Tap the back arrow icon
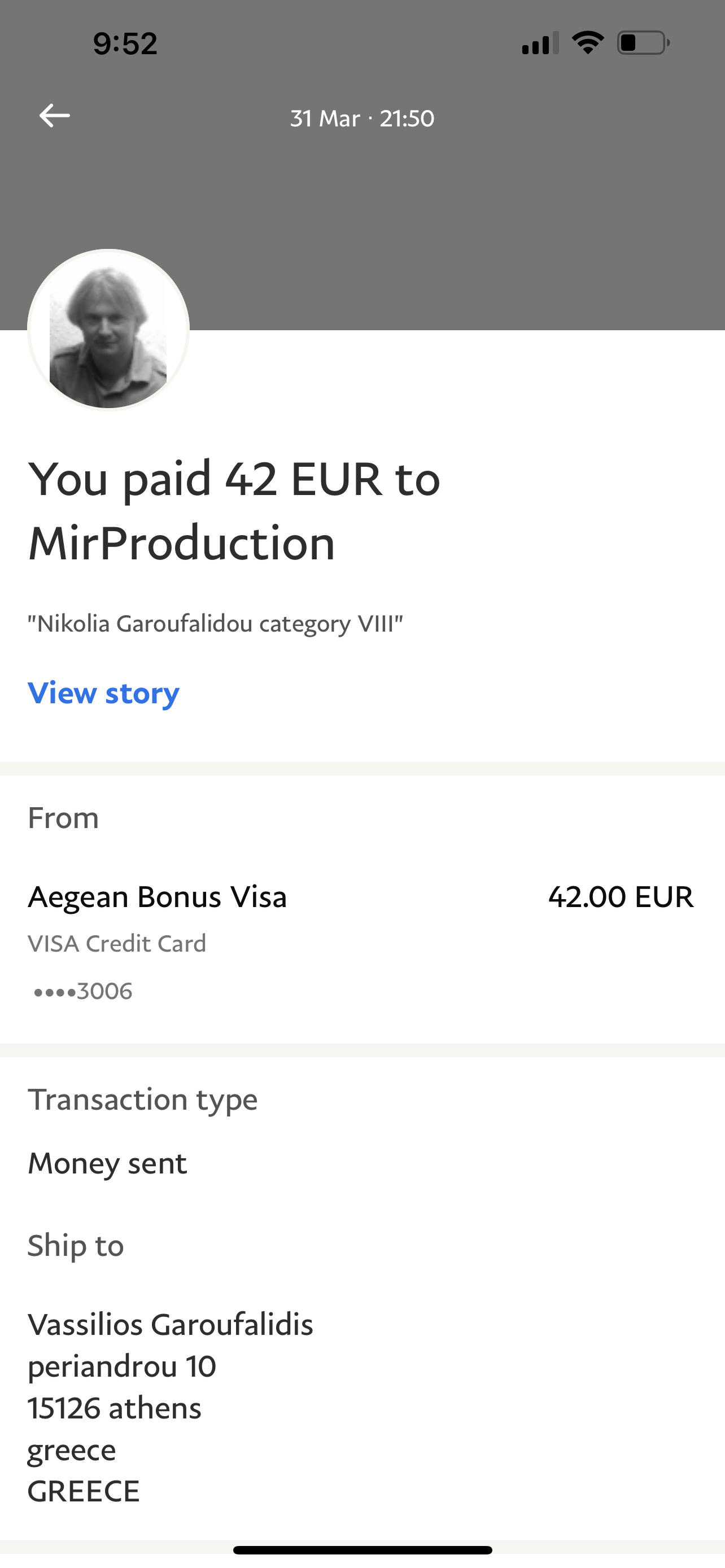The image size is (725, 1568). (x=54, y=116)
